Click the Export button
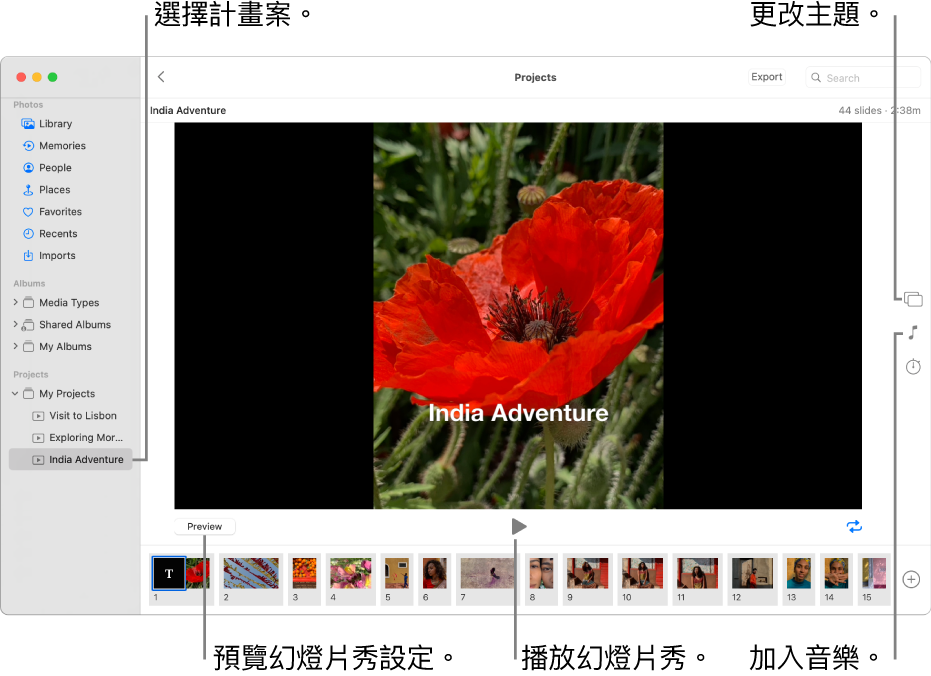Screen dimensions: 931x676 click(766, 76)
